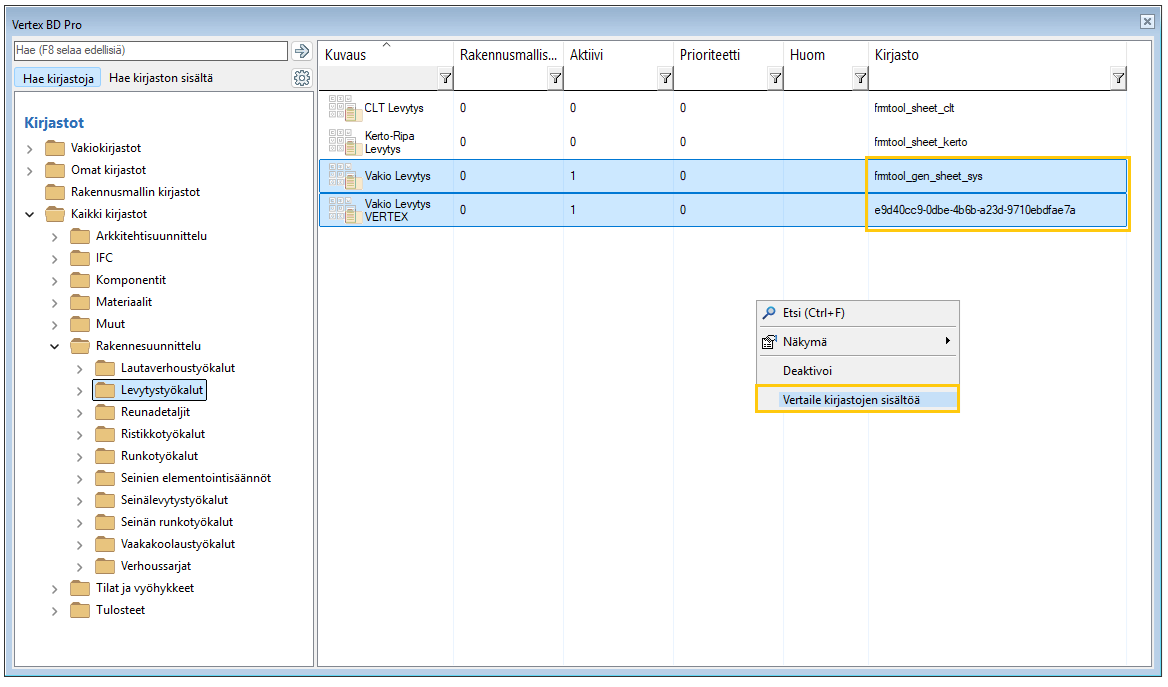Viewport: 1168px width, 687px height.
Task: Click the IFC folder icon
Action: 80,258
